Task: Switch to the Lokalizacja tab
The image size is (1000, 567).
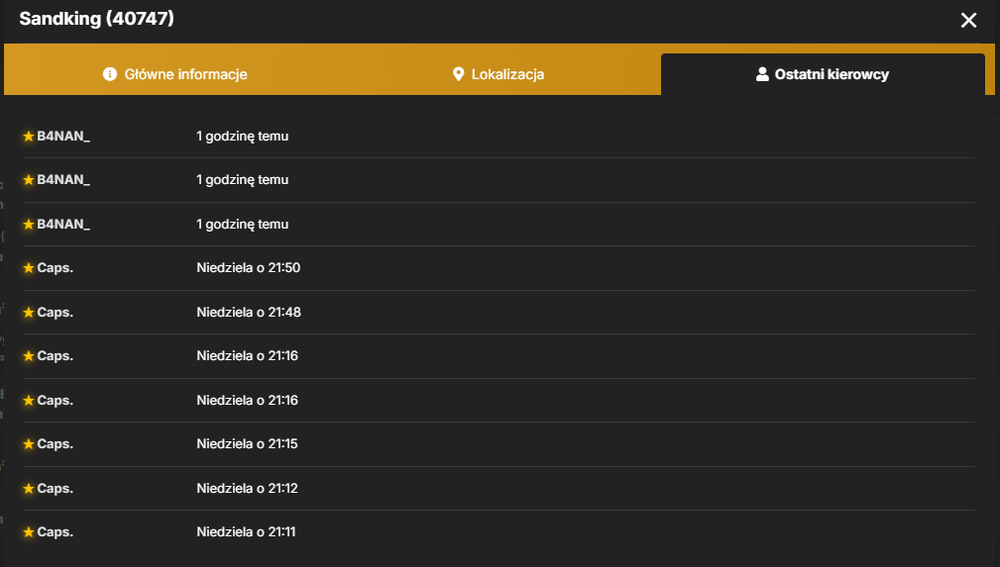Action: 498,74
